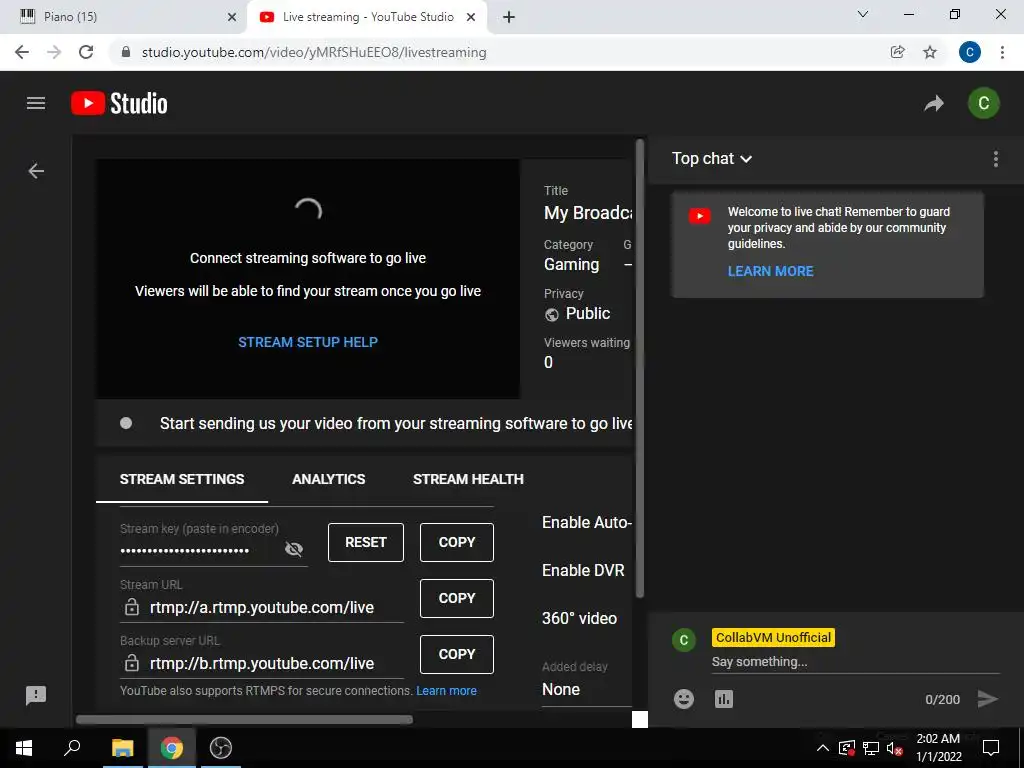Screen dimensions: 1024x768
Task: Reload the page in Chrome
Action: tap(86, 52)
